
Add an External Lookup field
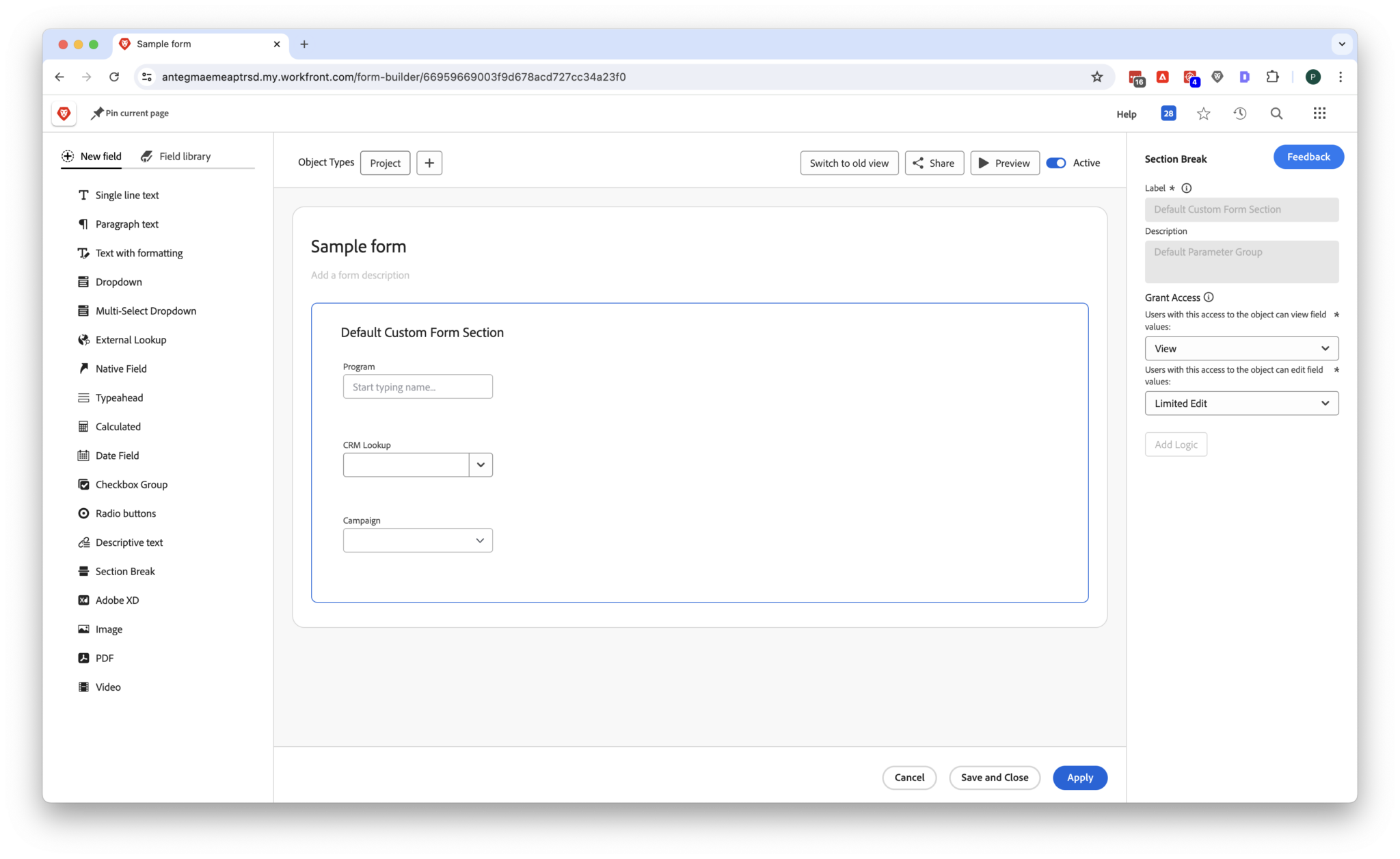click(130, 339)
